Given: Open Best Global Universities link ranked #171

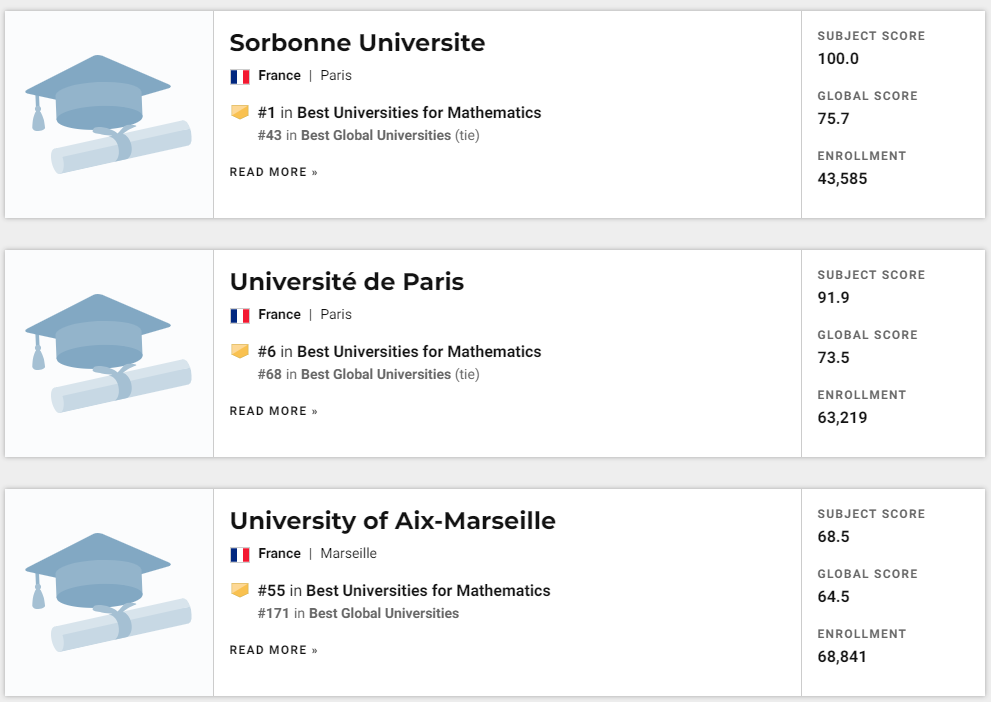Looking at the screenshot, I should 384,613.
